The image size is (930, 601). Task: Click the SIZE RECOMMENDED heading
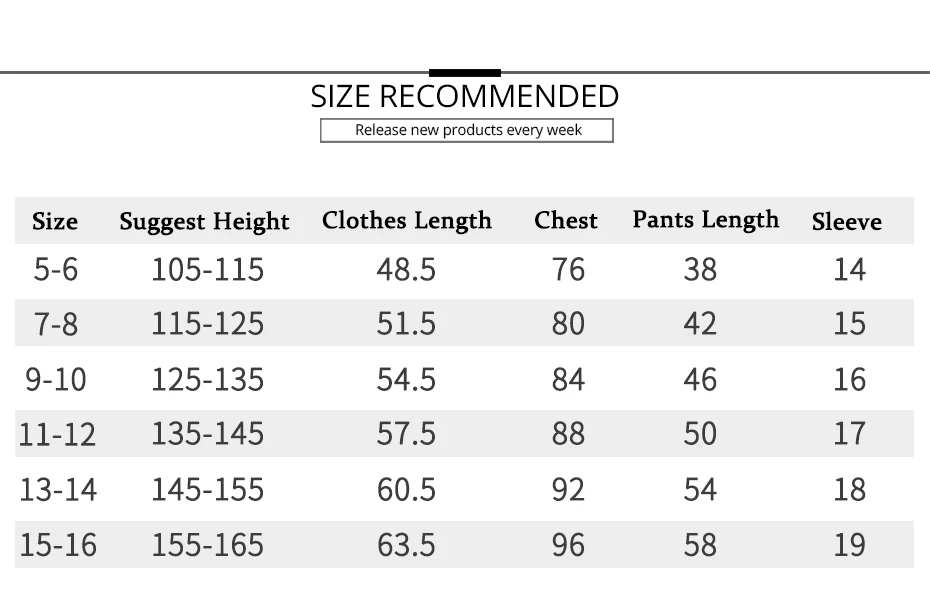[x=464, y=96]
